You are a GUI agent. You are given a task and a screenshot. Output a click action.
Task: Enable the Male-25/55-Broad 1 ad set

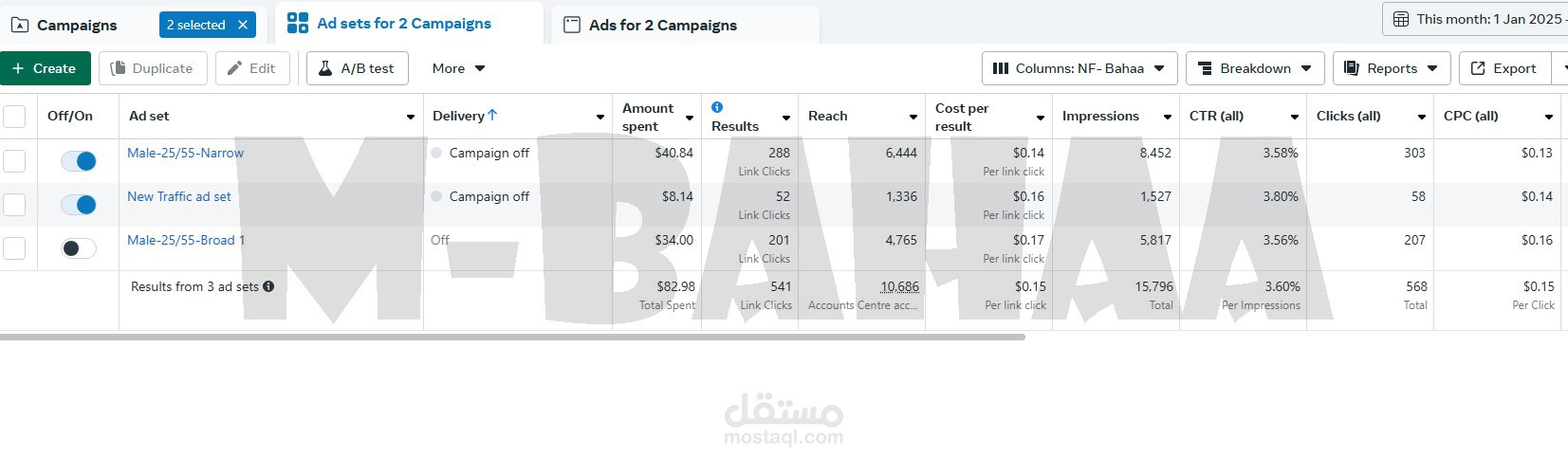(79, 248)
